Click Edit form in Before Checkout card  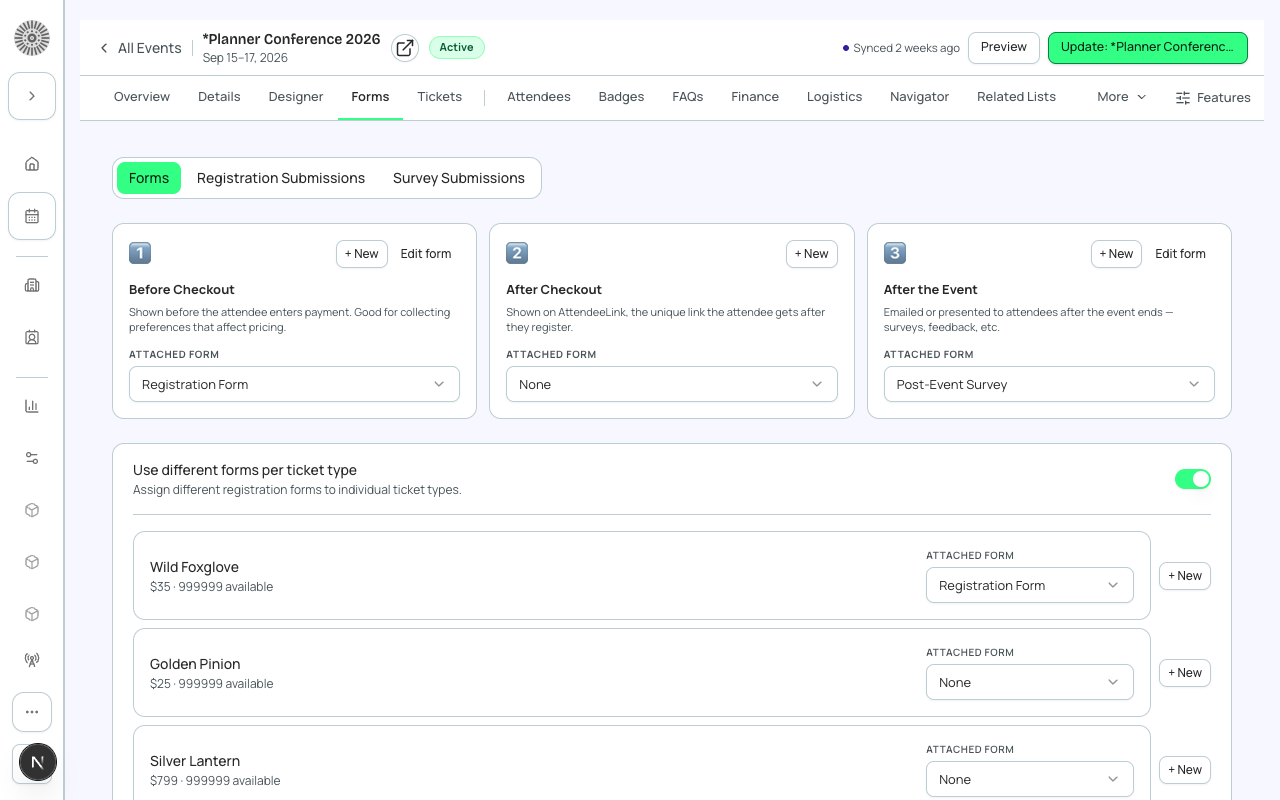(x=426, y=254)
